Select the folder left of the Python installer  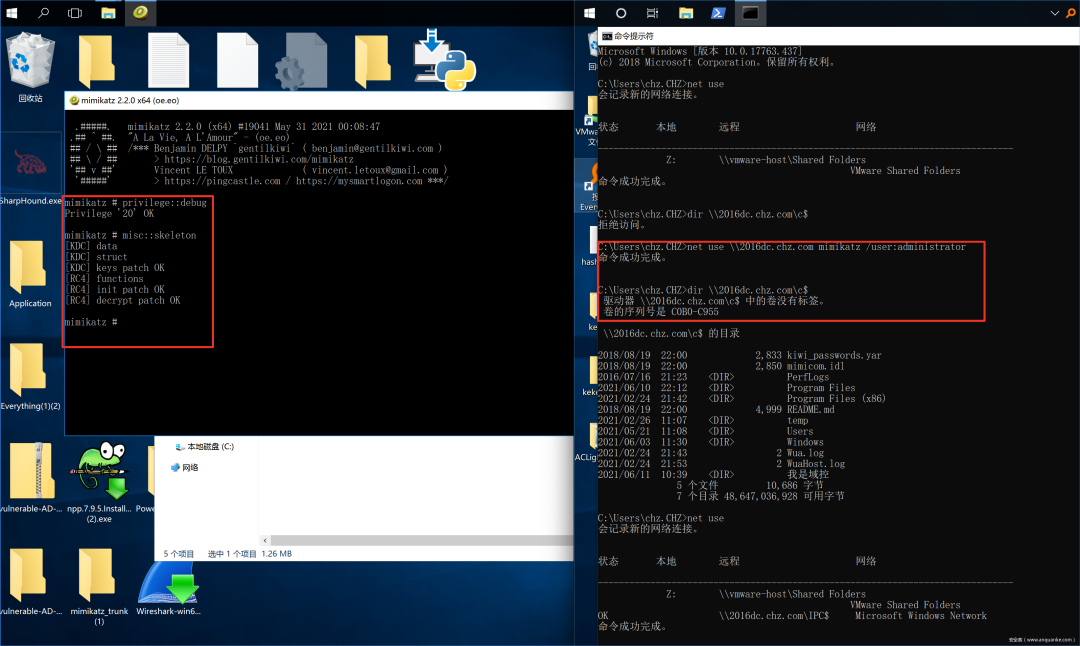(373, 61)
